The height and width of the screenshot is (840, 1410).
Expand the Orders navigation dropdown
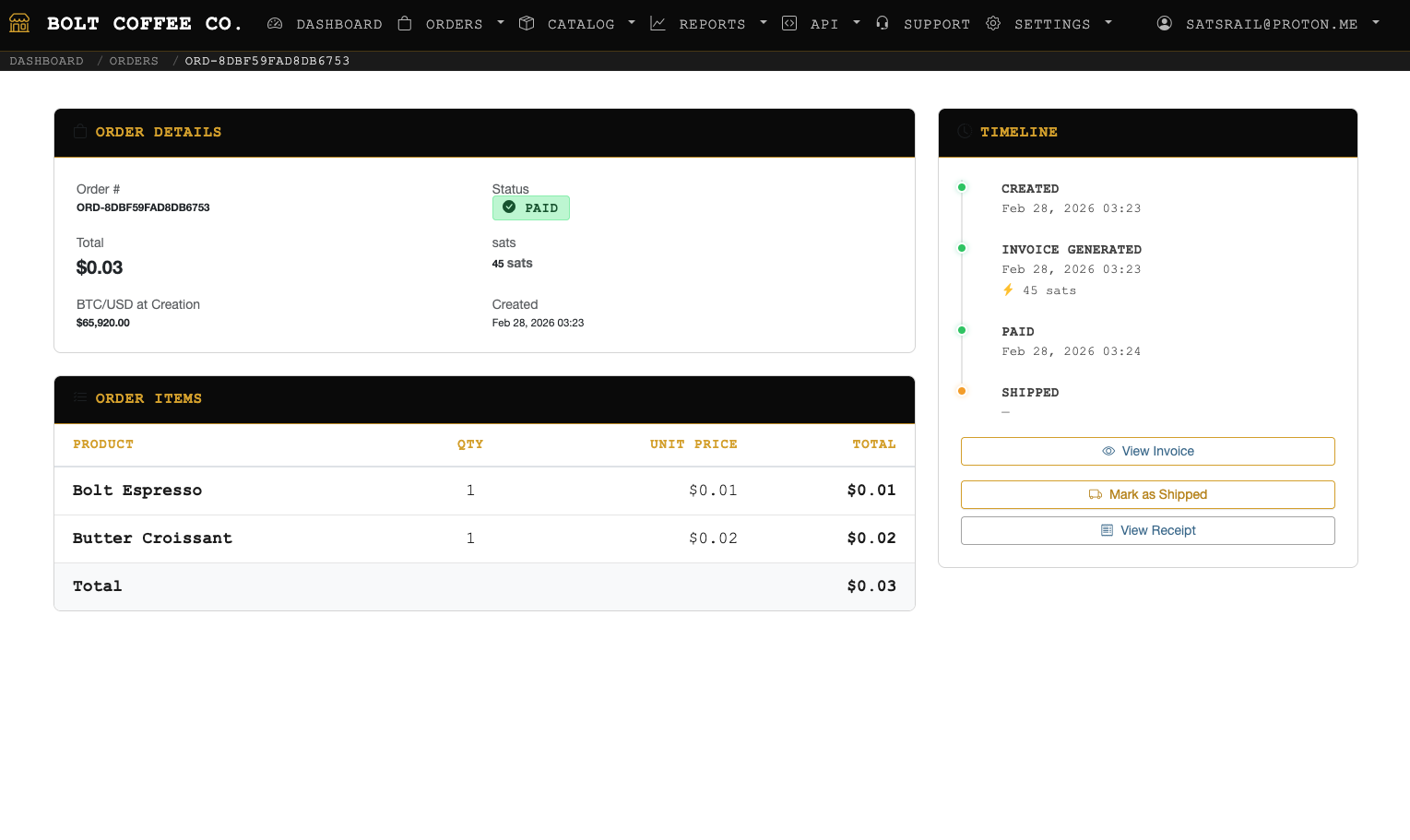point(501,23)
